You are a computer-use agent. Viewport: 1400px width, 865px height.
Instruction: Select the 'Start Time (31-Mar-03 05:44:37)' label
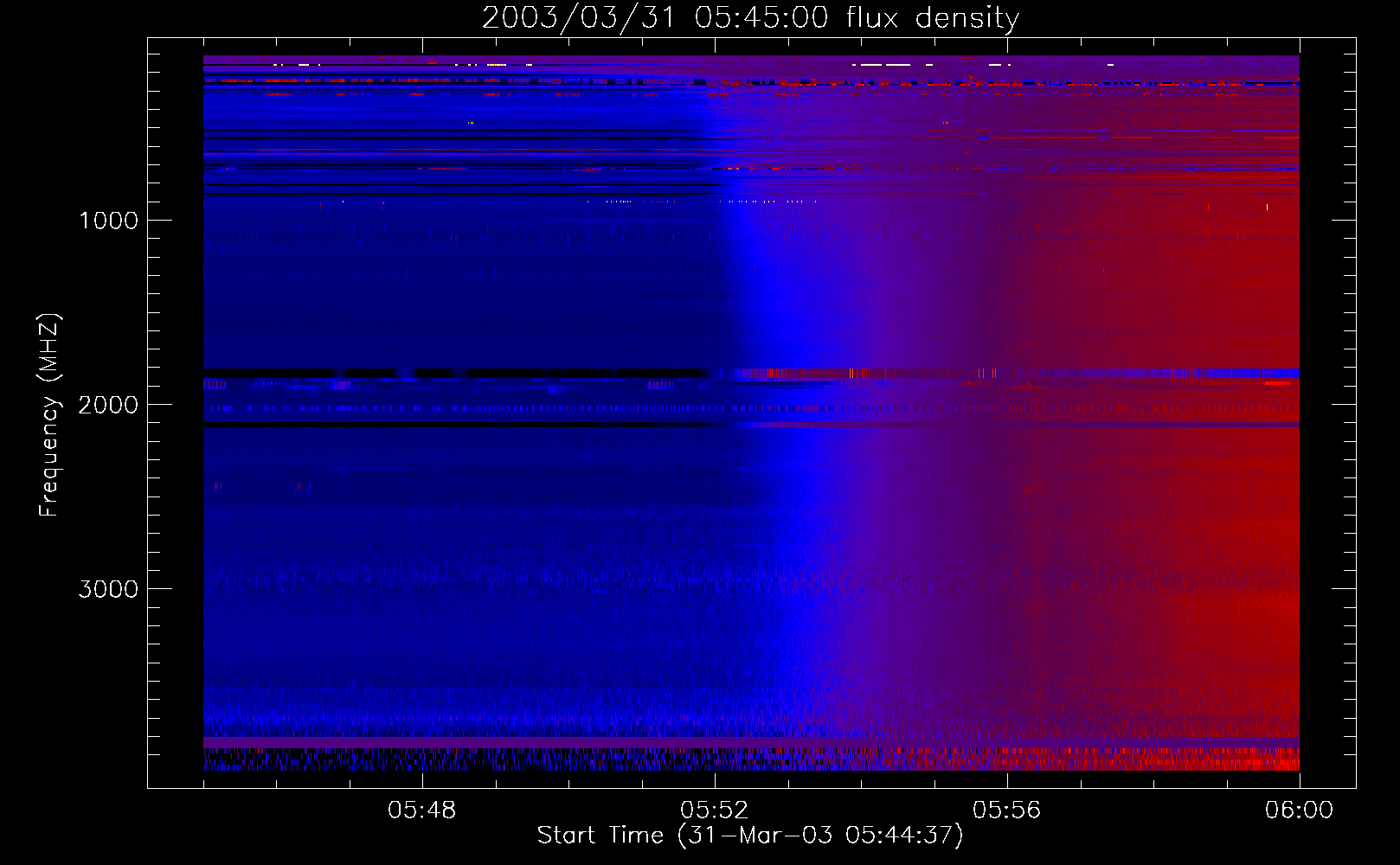(x=750, y=836)
